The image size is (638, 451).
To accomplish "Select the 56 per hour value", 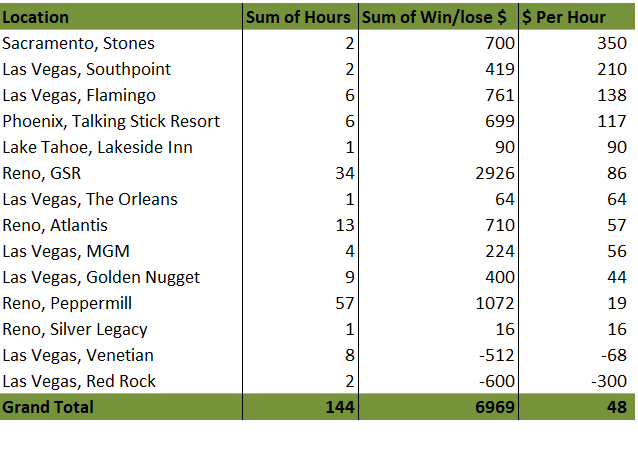I will tap(617, 252).
